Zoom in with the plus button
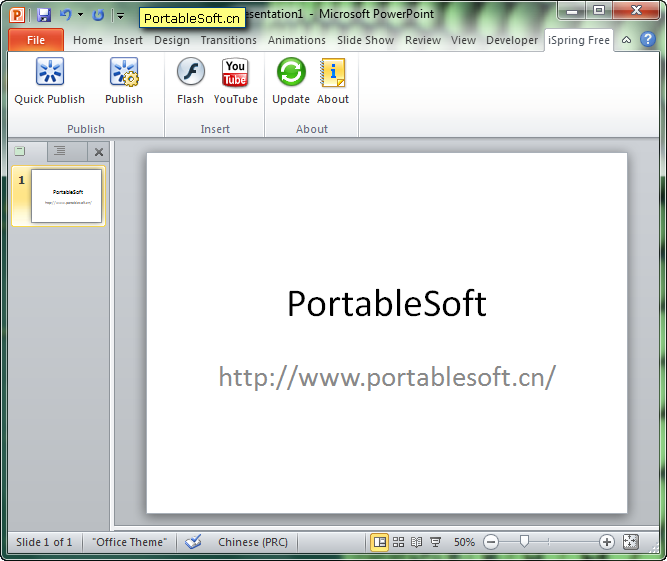This screenshot has width=667, height=561. (x=607, y=542)
